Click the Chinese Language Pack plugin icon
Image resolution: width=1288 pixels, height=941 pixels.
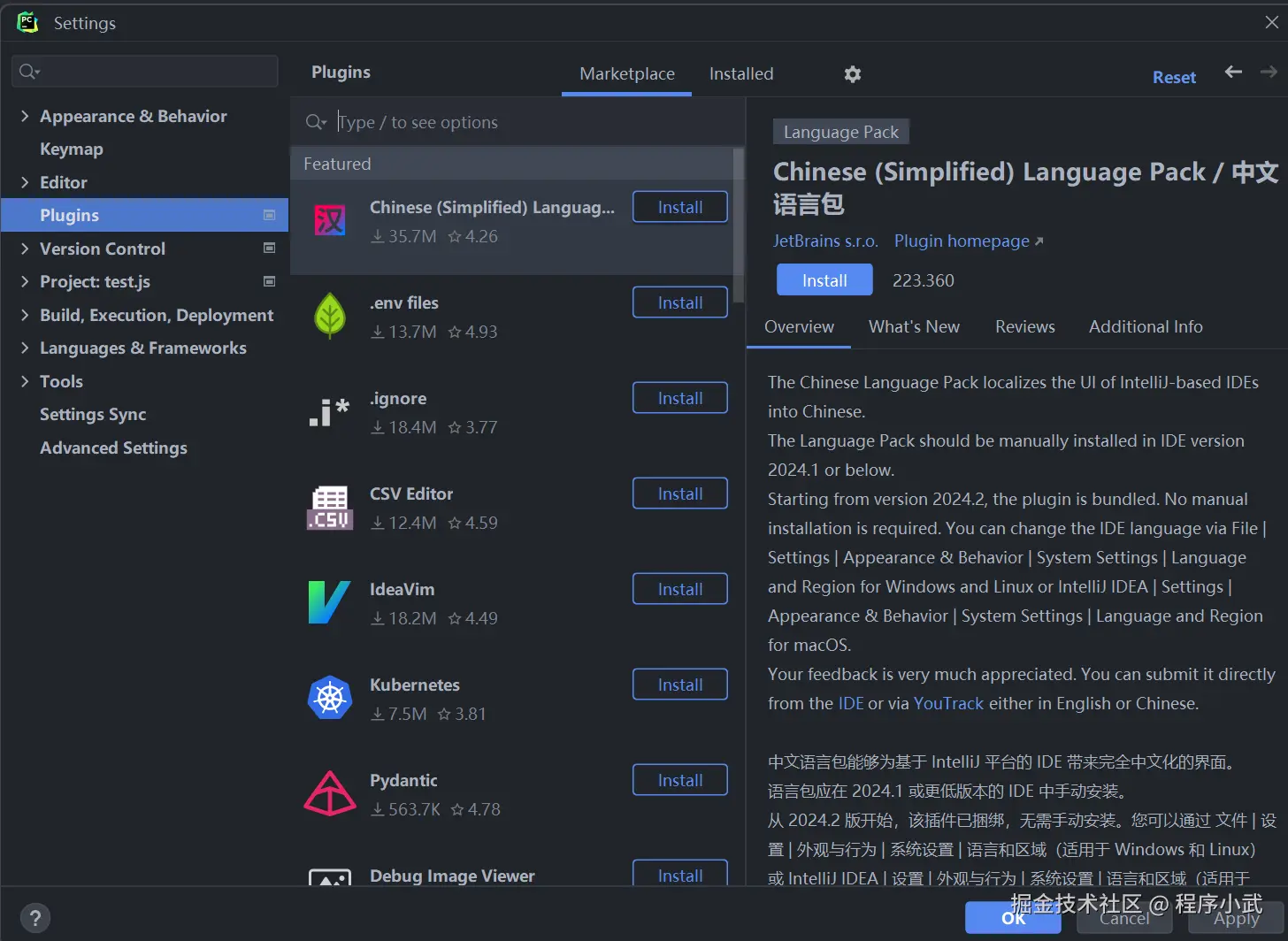330,219
